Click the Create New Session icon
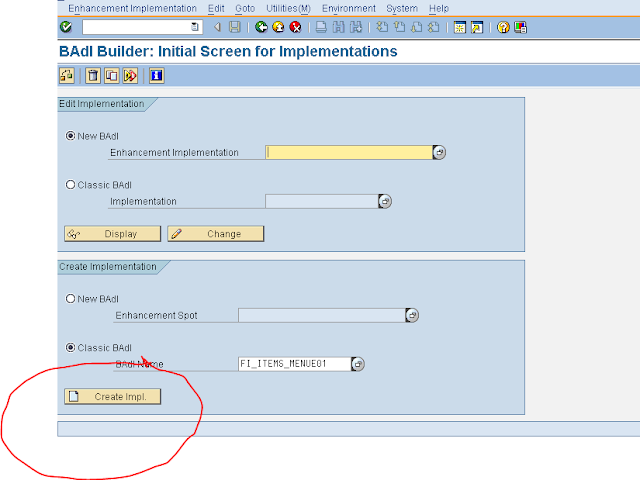 (460, 27)
